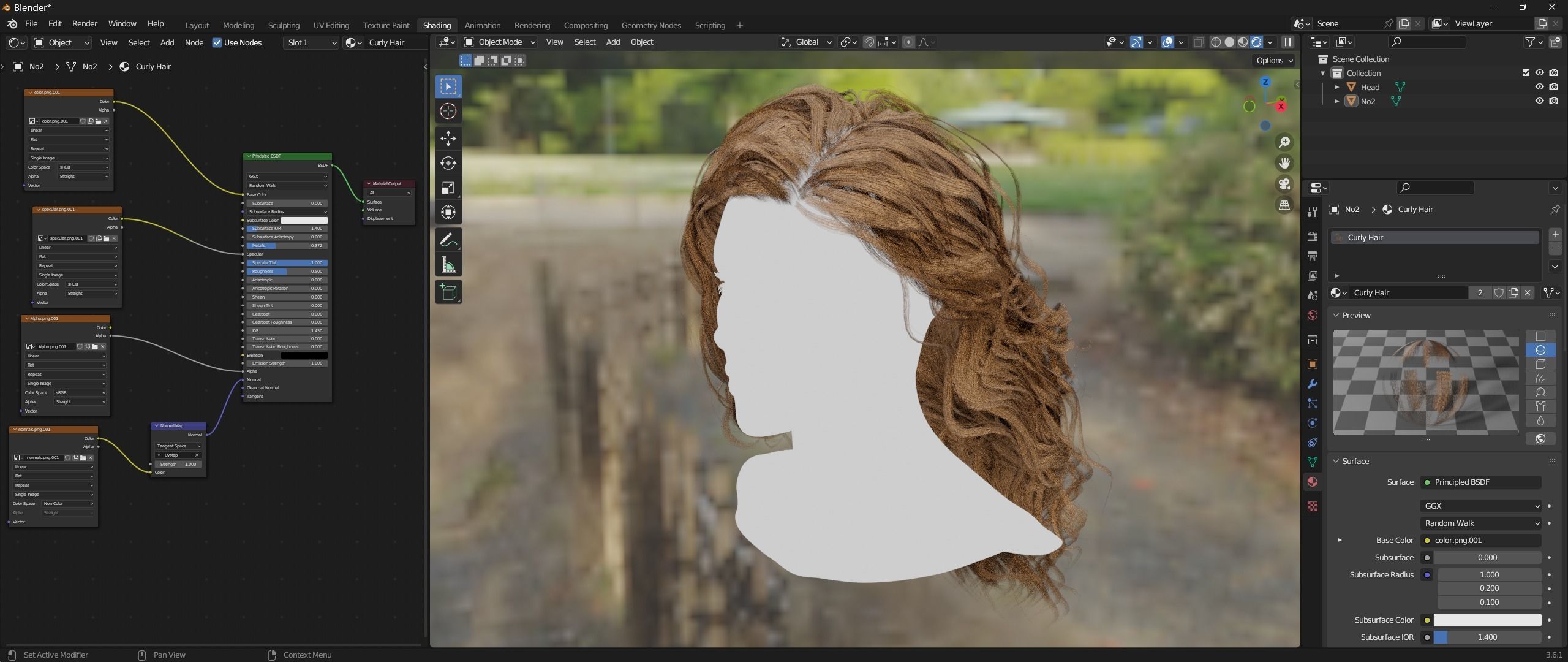Viewport: 1568px width, 662px height.
Task: Select the Add Cube tool
Action: pos(448,292)
